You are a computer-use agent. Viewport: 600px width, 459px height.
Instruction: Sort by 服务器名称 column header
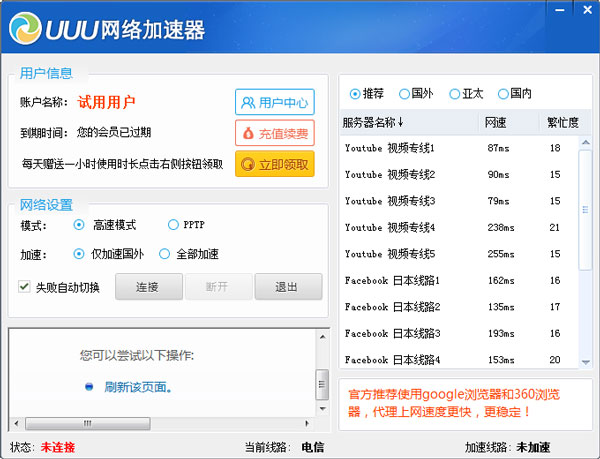pos(409,122)
